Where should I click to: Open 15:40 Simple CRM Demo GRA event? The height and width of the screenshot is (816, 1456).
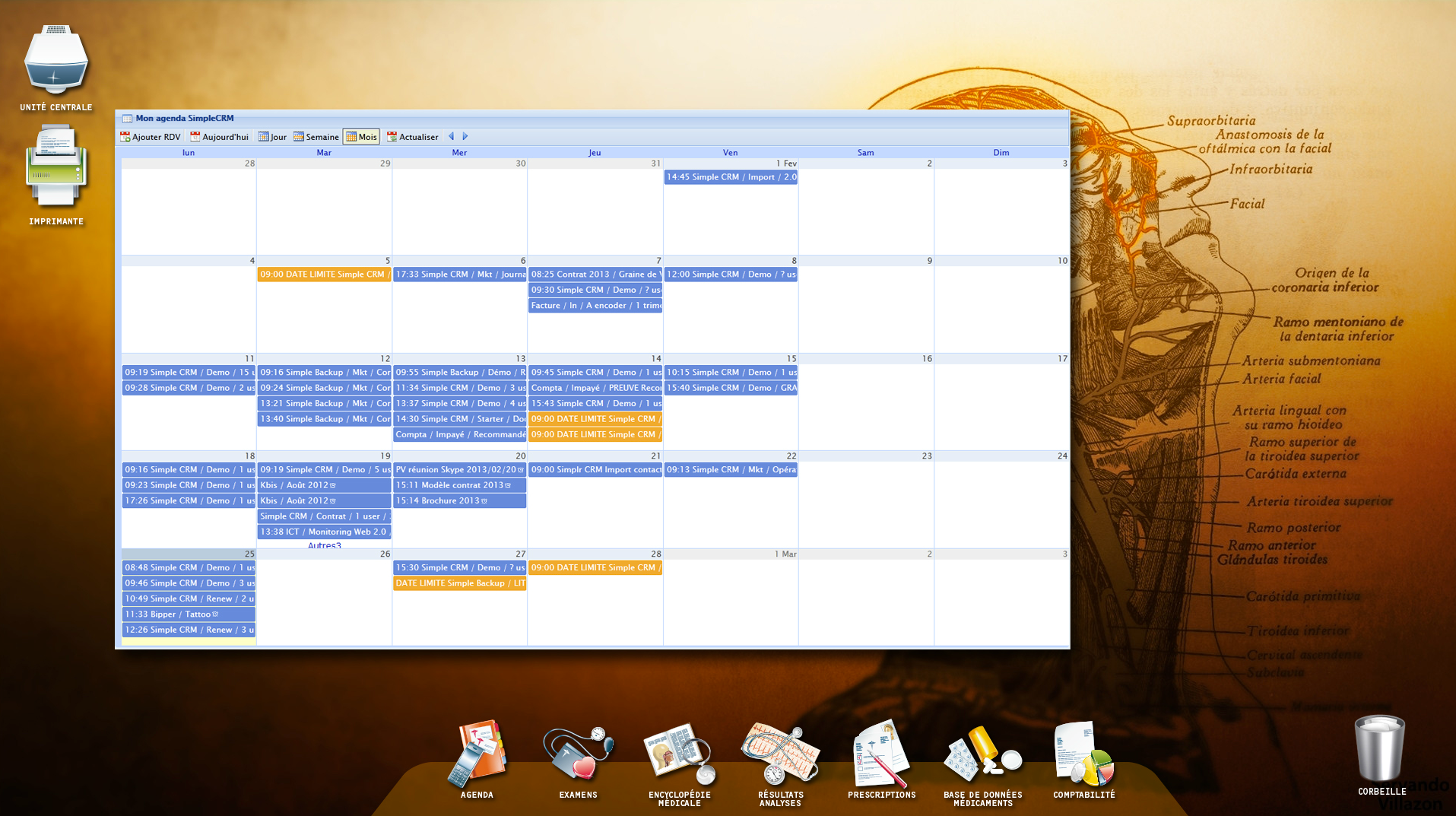coord(731,388)
